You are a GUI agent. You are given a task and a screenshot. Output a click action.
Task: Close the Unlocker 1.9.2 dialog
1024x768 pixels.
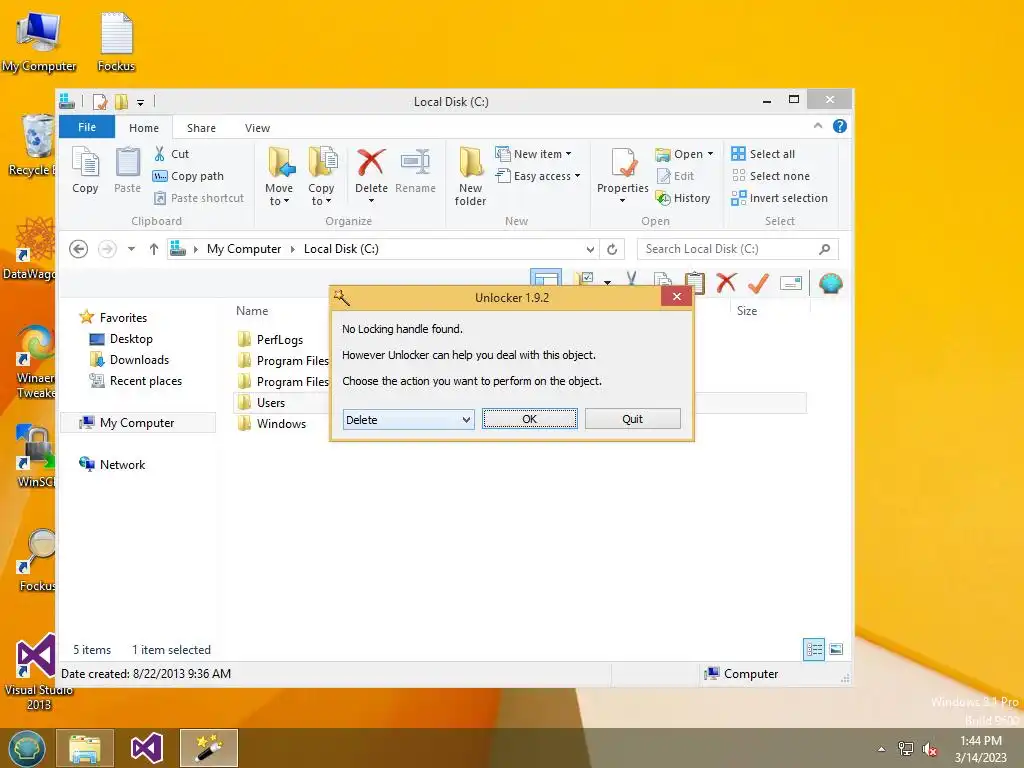(677, 297)
